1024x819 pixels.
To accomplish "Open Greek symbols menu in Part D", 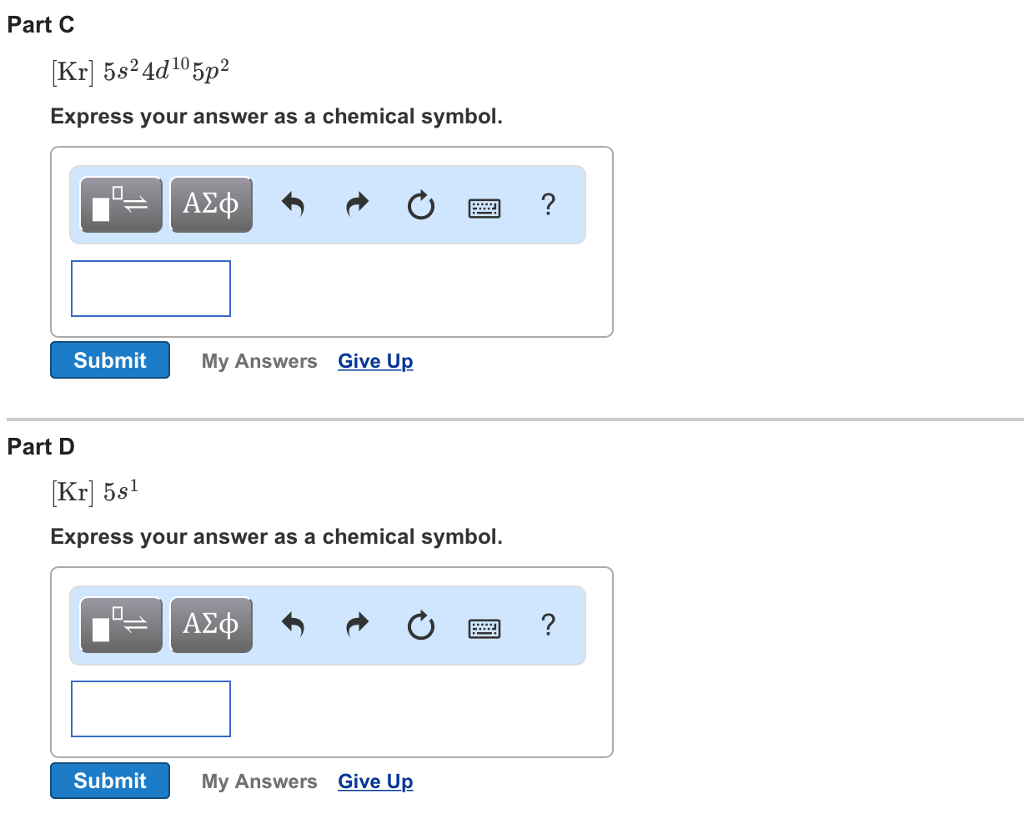I will [211, 625].
